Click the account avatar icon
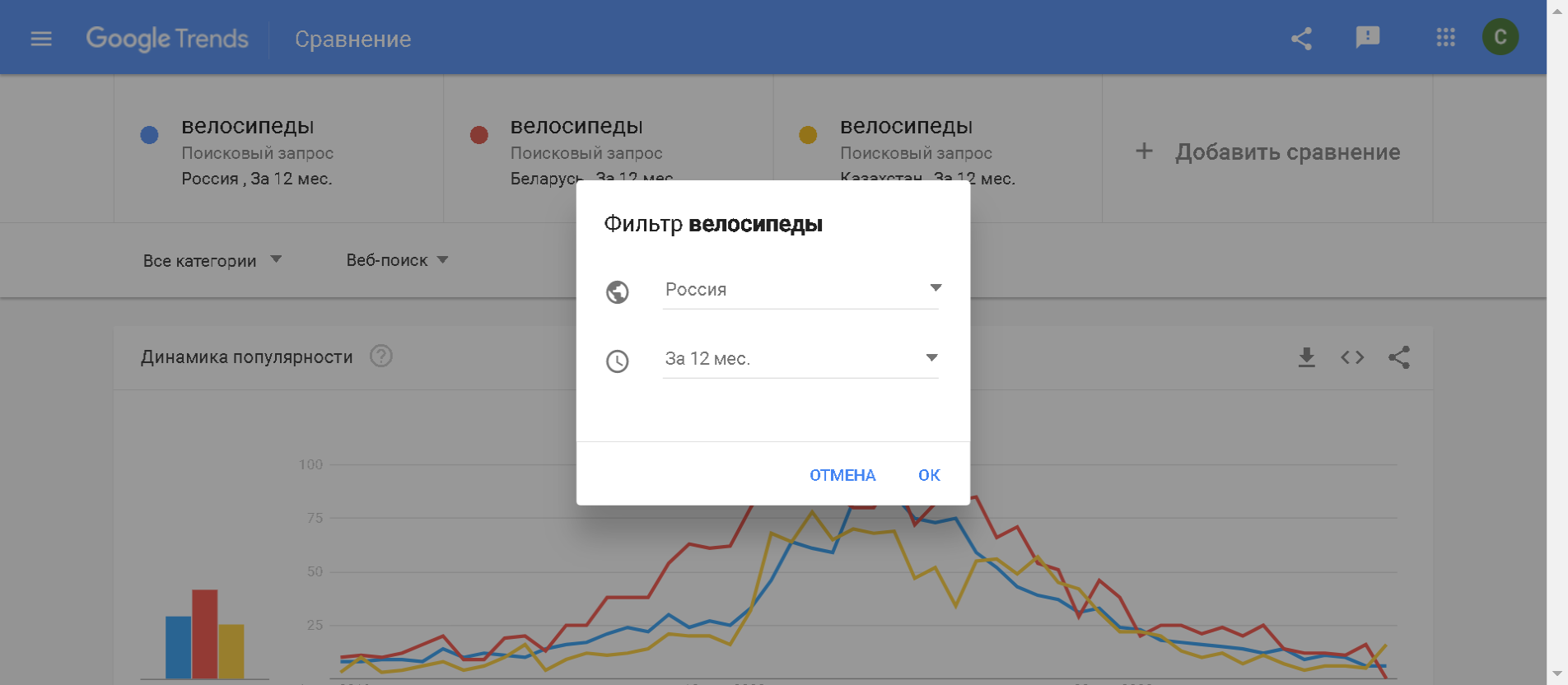Viewport: 1568px width, 685px height. pyautogui.click(x=1500, y=37)
